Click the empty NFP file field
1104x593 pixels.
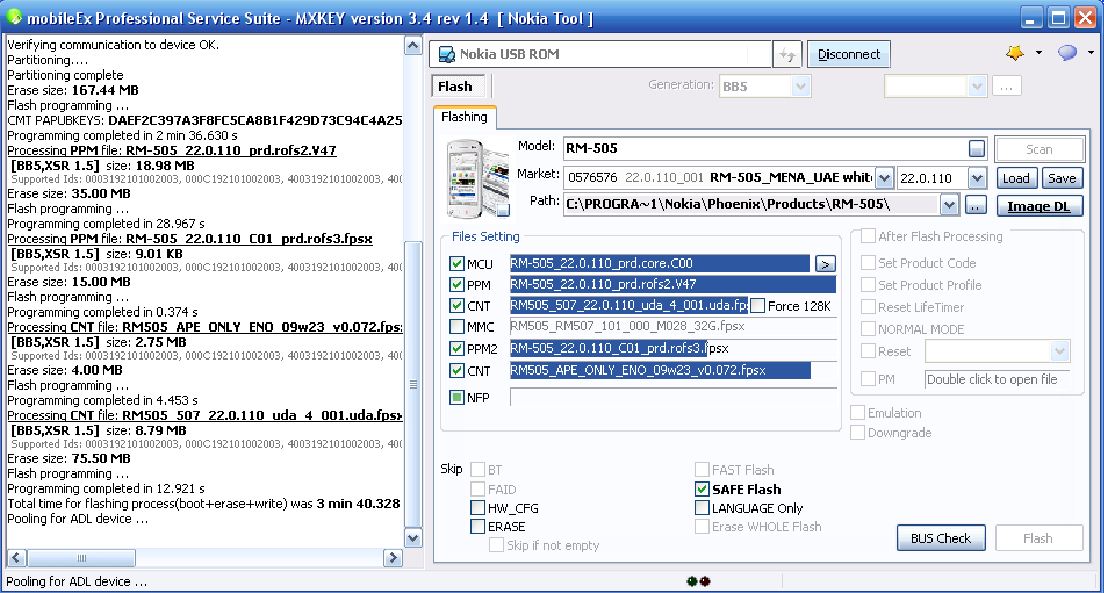[672, 397]
